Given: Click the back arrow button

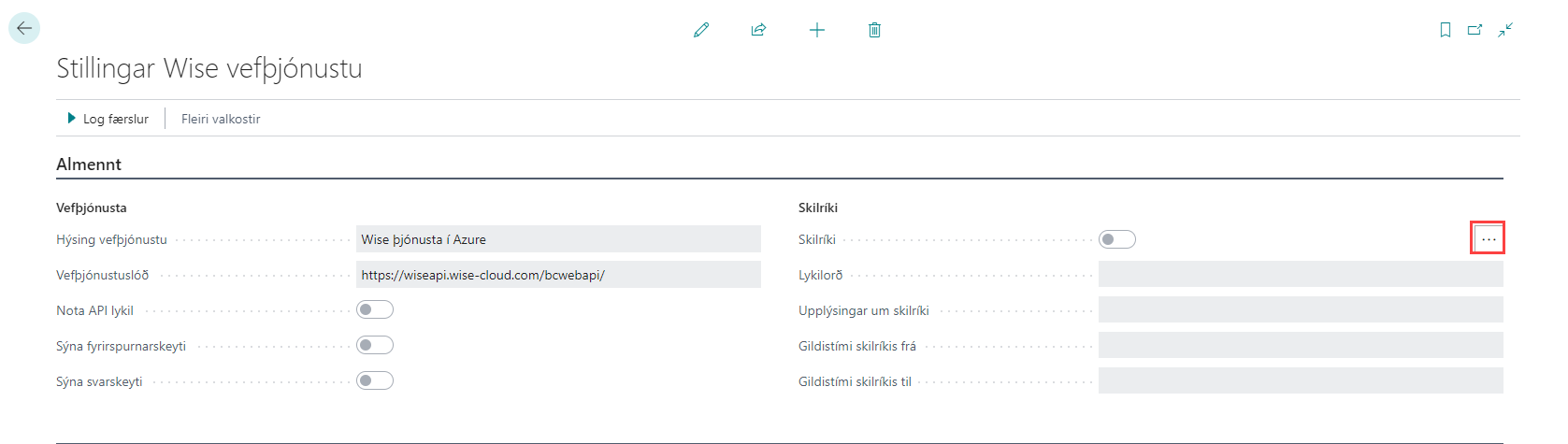Looking at the screenshot, I should coord(24,28).
